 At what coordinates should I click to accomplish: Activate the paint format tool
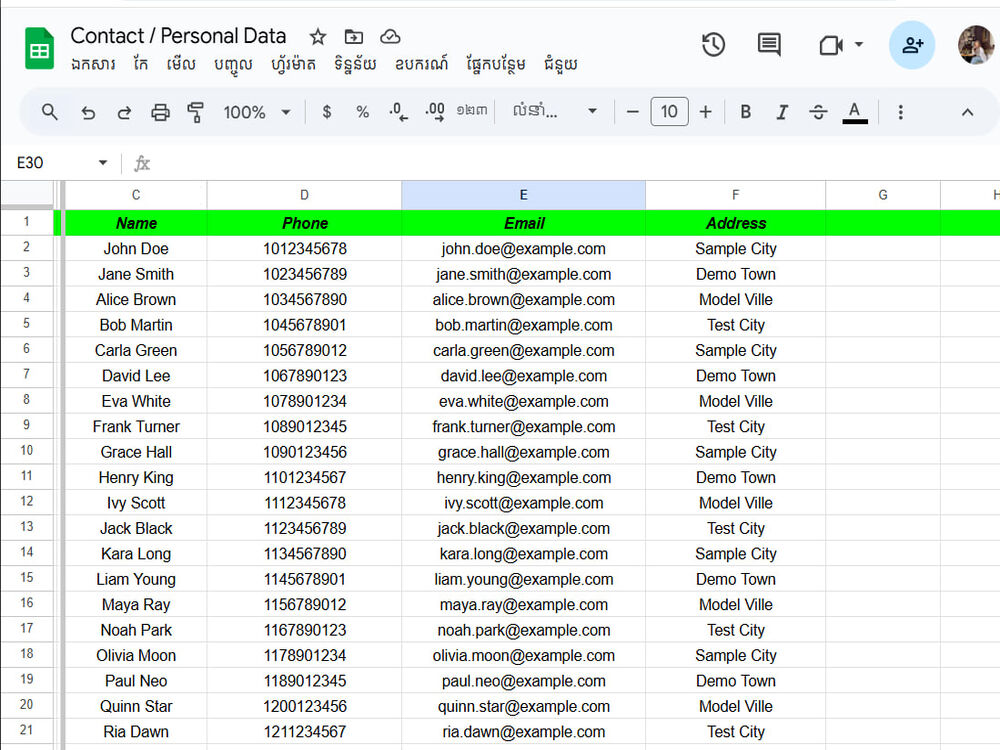pyautogui.click(x=195, y=112)
